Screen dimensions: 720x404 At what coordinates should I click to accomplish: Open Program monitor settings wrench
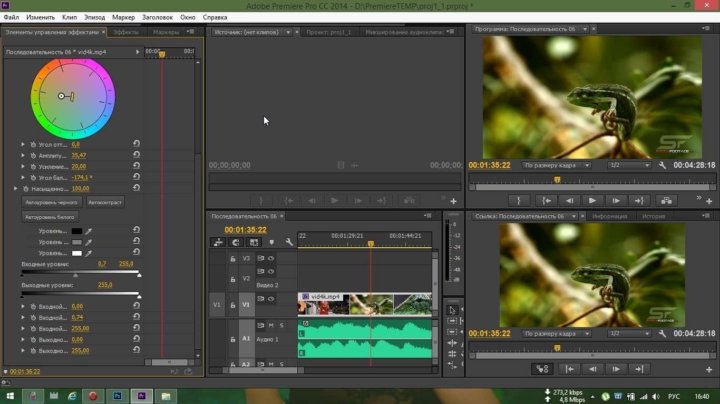[662, 165]
